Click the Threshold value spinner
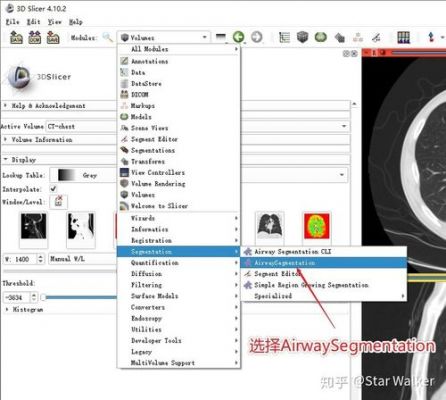 click(x=21, y=297)
